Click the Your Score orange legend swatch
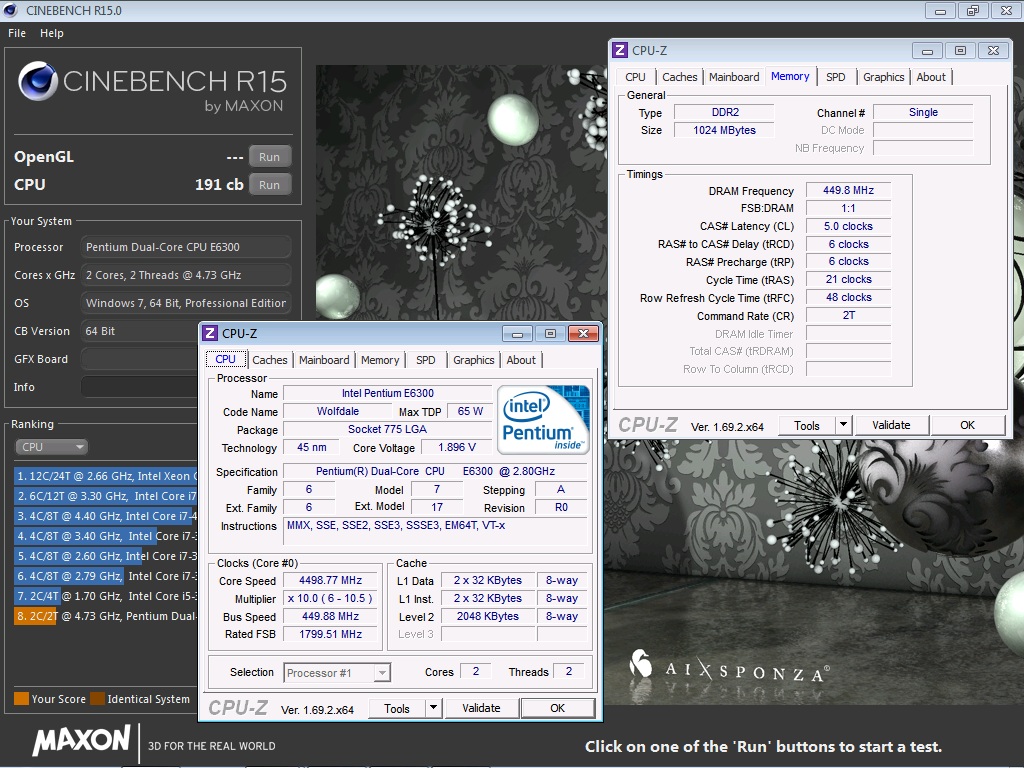This screenshot has height=768, width=1024. [x=22, y=699]
